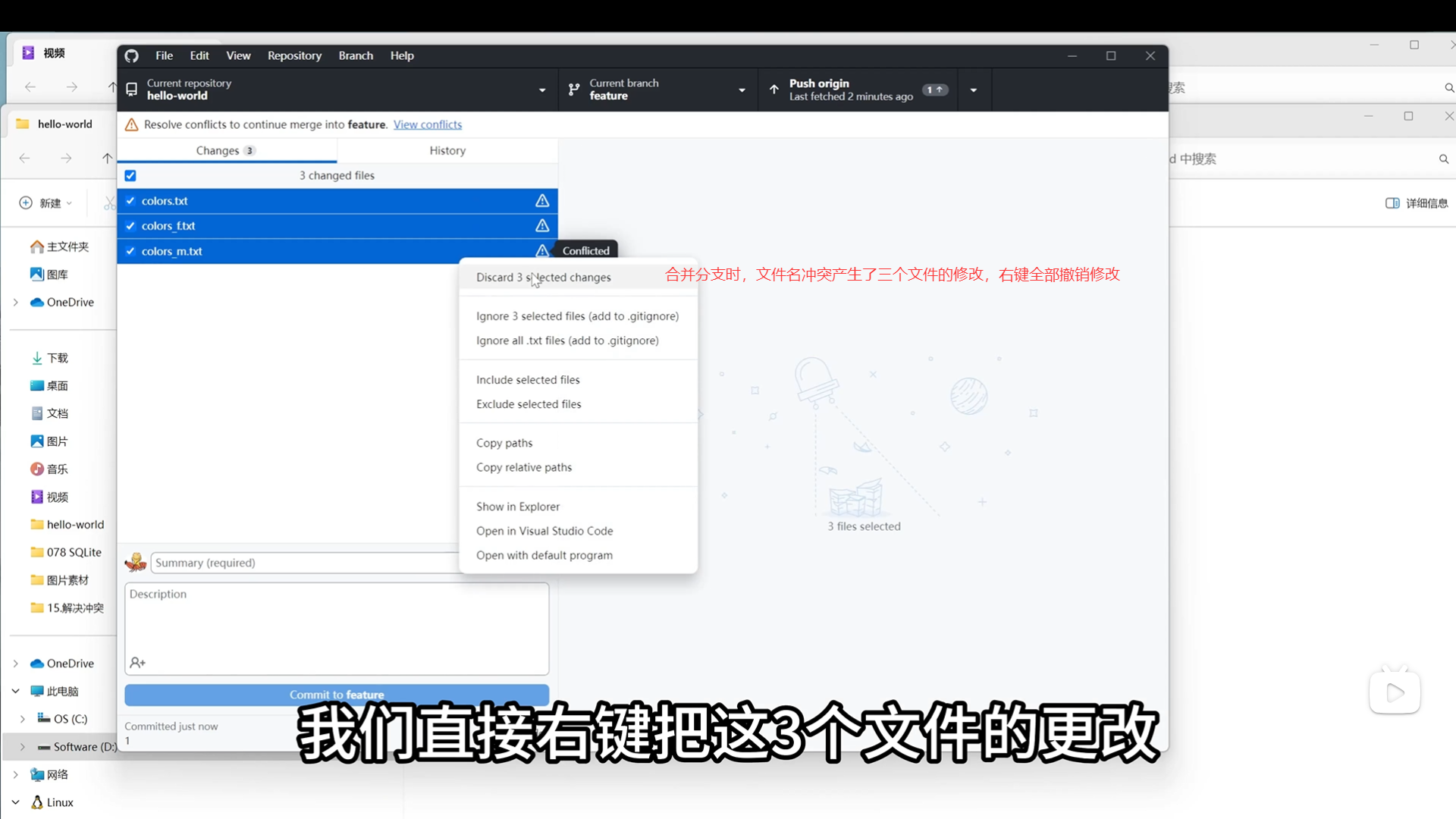1456x819 pixels.
Task: Click Push origin up-arrow icon
Action: coord(773,89)
